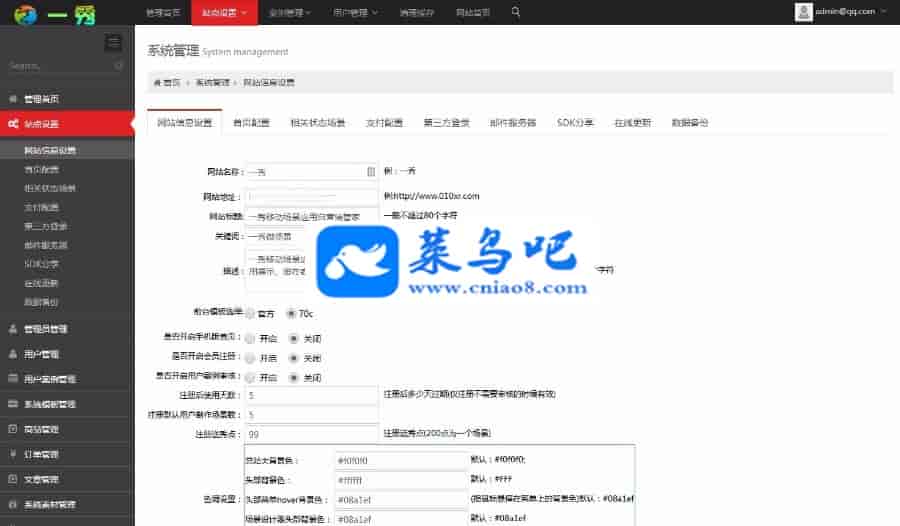Select the 官方 template radio button
Viewport: 900px width, 526px height.
pos(250,313)
